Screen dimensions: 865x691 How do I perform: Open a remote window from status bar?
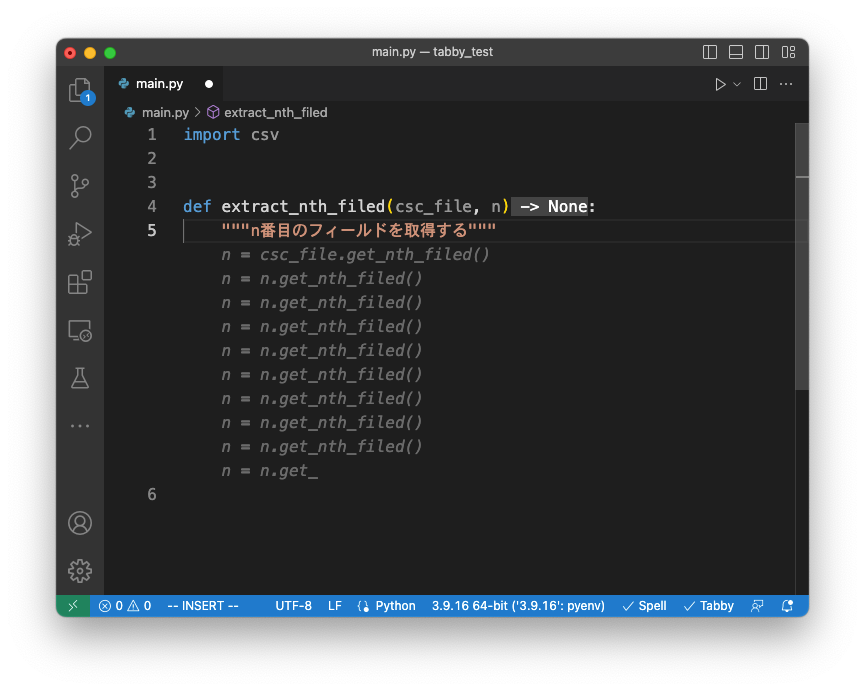point(73,606)
